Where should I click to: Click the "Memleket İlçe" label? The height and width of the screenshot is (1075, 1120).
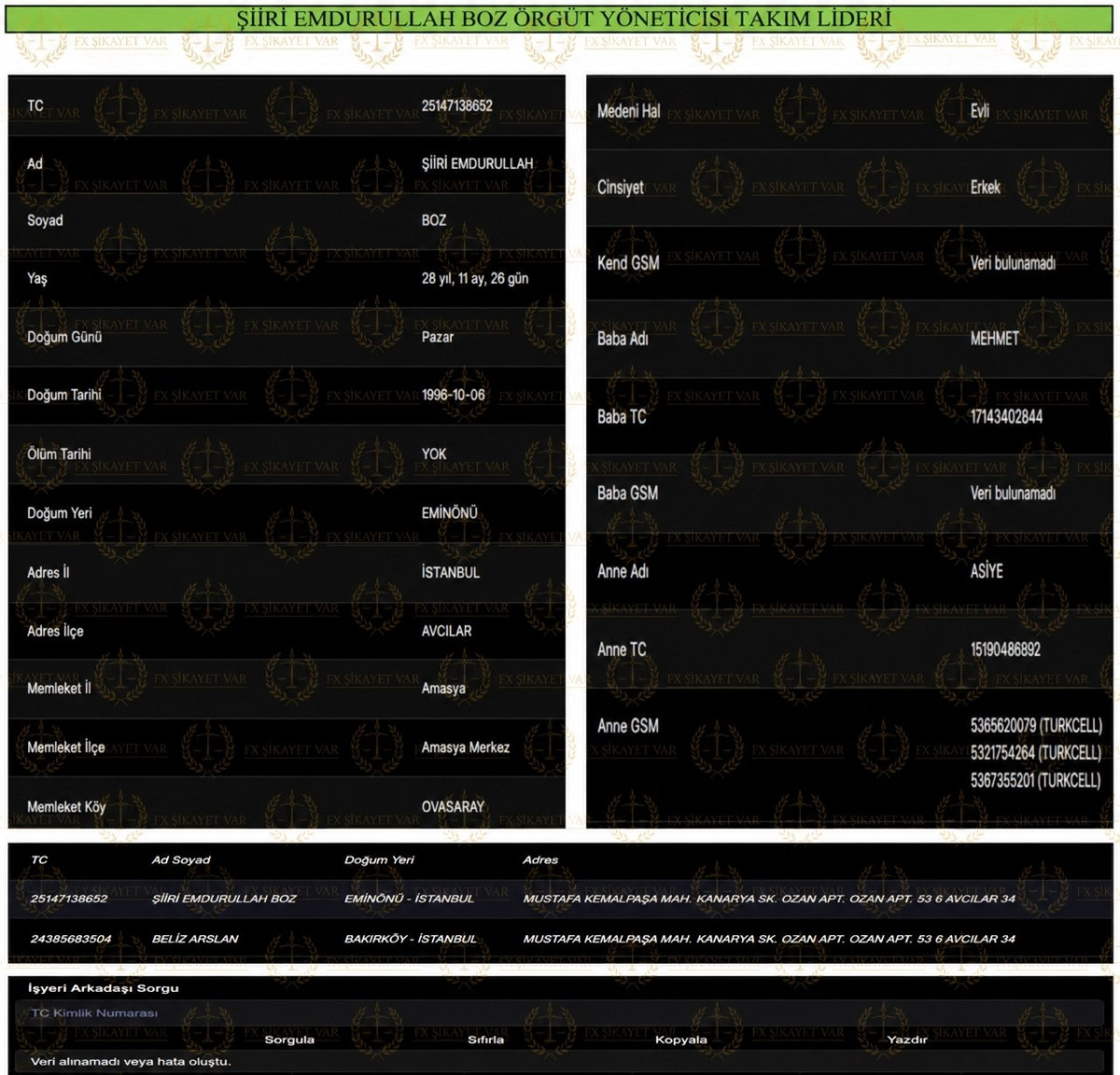click(x=66, y=747)
